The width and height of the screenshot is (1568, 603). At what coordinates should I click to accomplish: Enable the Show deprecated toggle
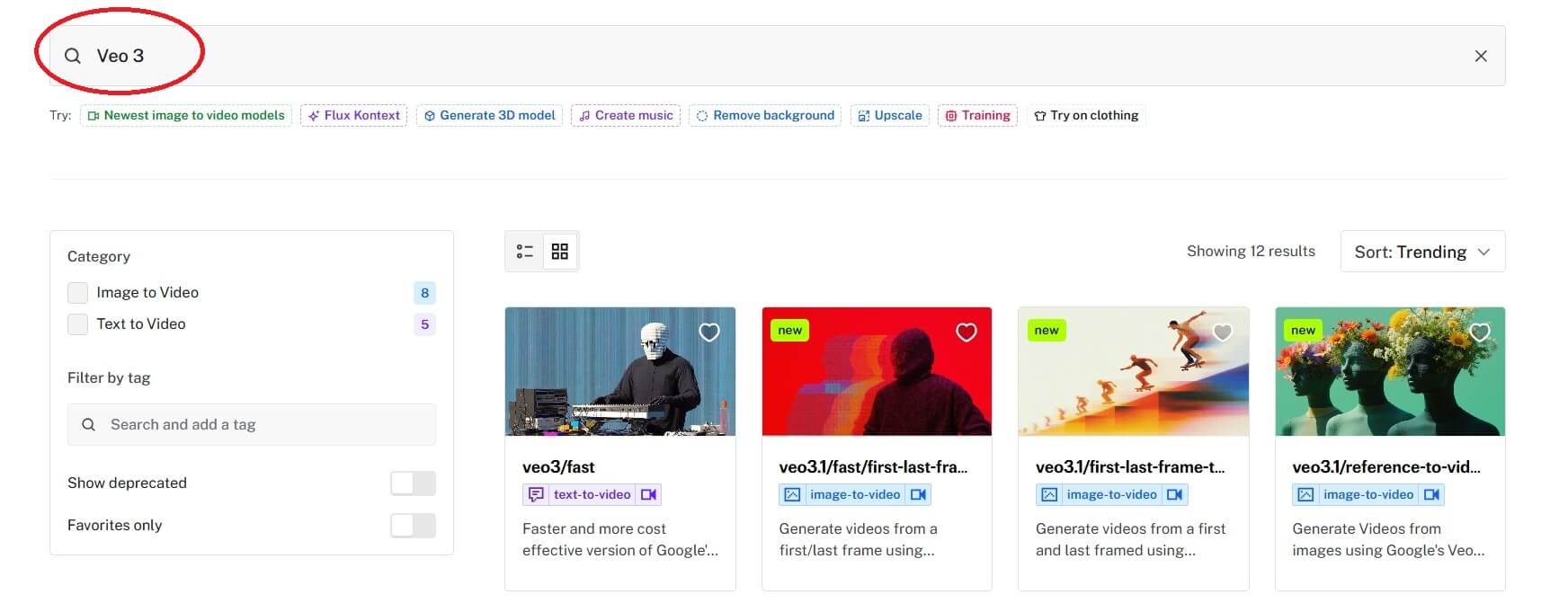click(x=413, y=483)
